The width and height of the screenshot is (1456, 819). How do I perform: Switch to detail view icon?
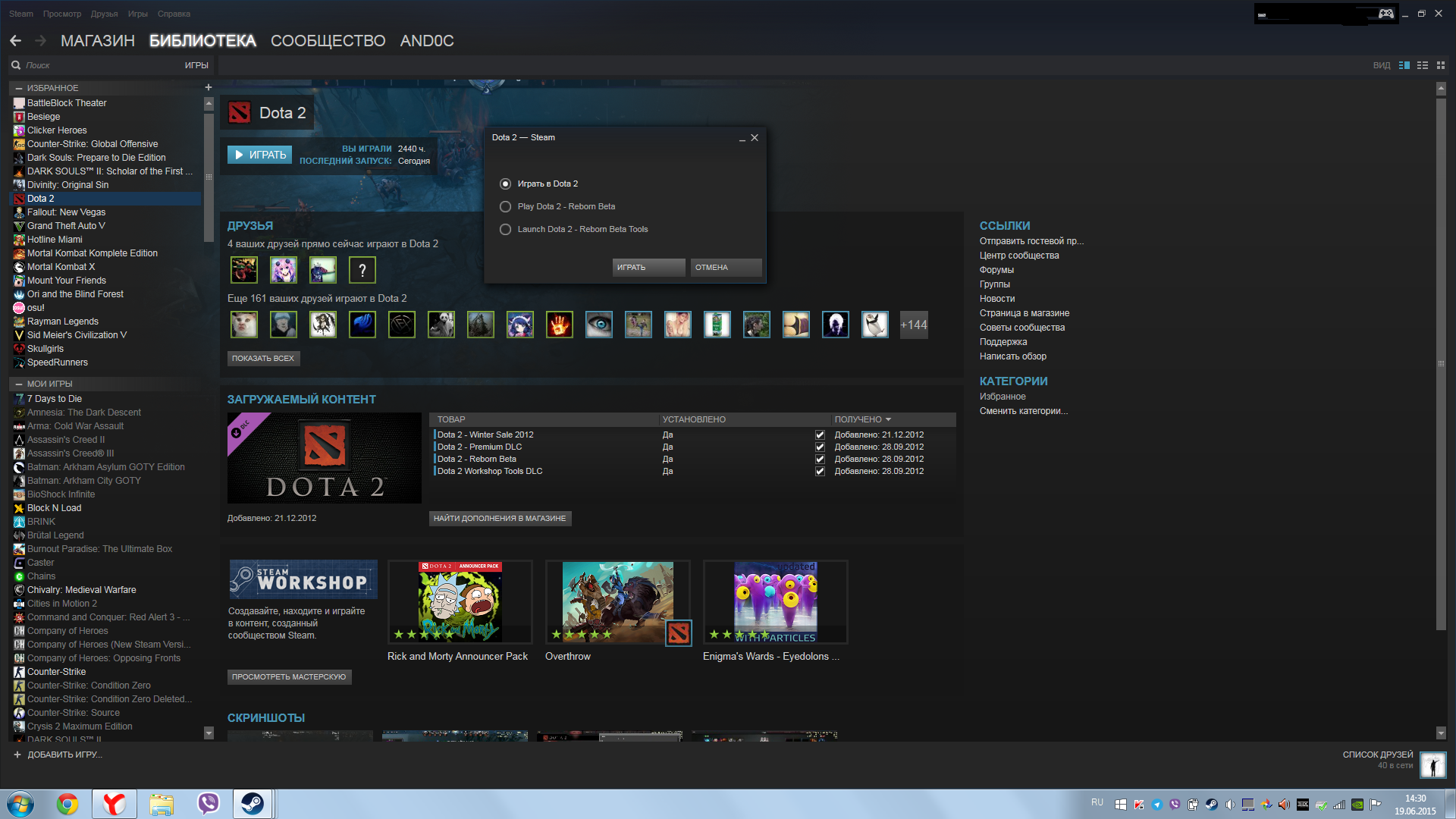[x=1404, y=66]
